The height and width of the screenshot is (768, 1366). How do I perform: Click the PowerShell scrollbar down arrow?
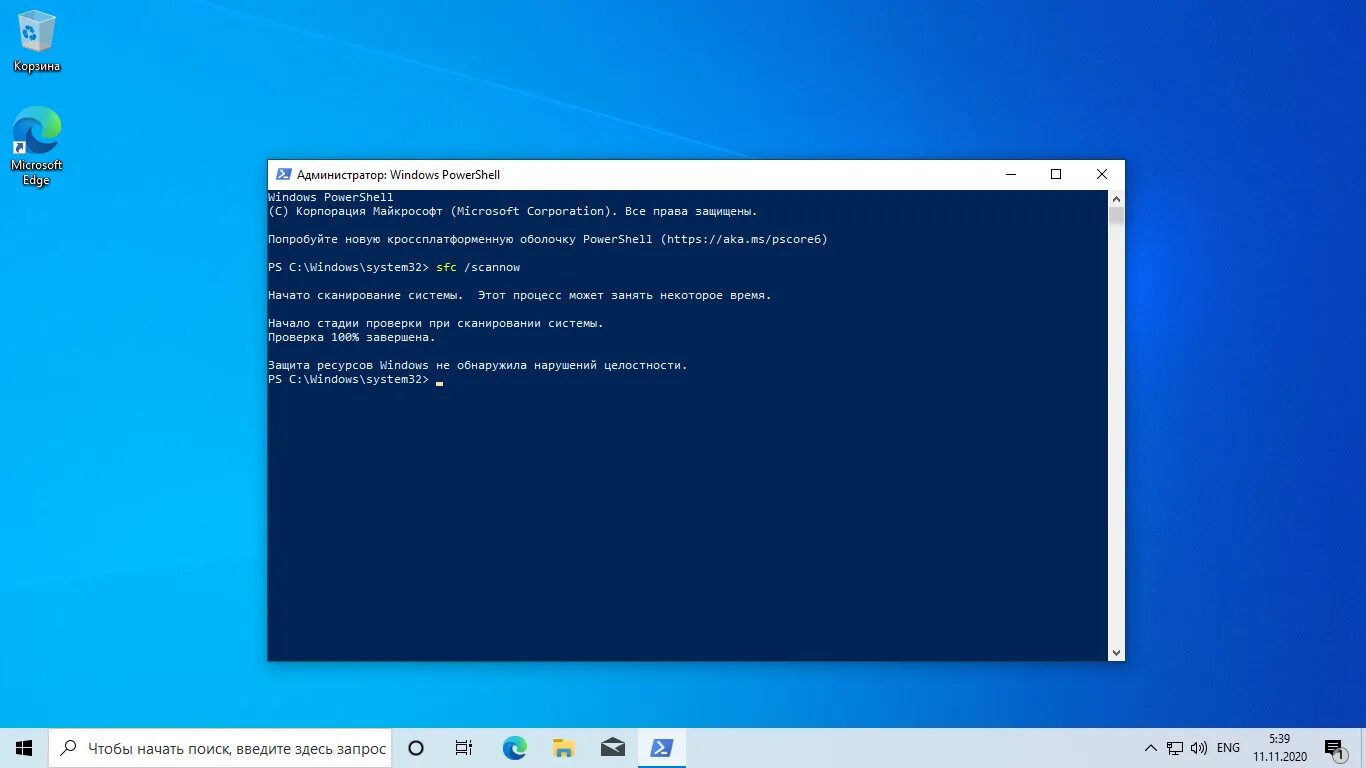pos(1116,653)
